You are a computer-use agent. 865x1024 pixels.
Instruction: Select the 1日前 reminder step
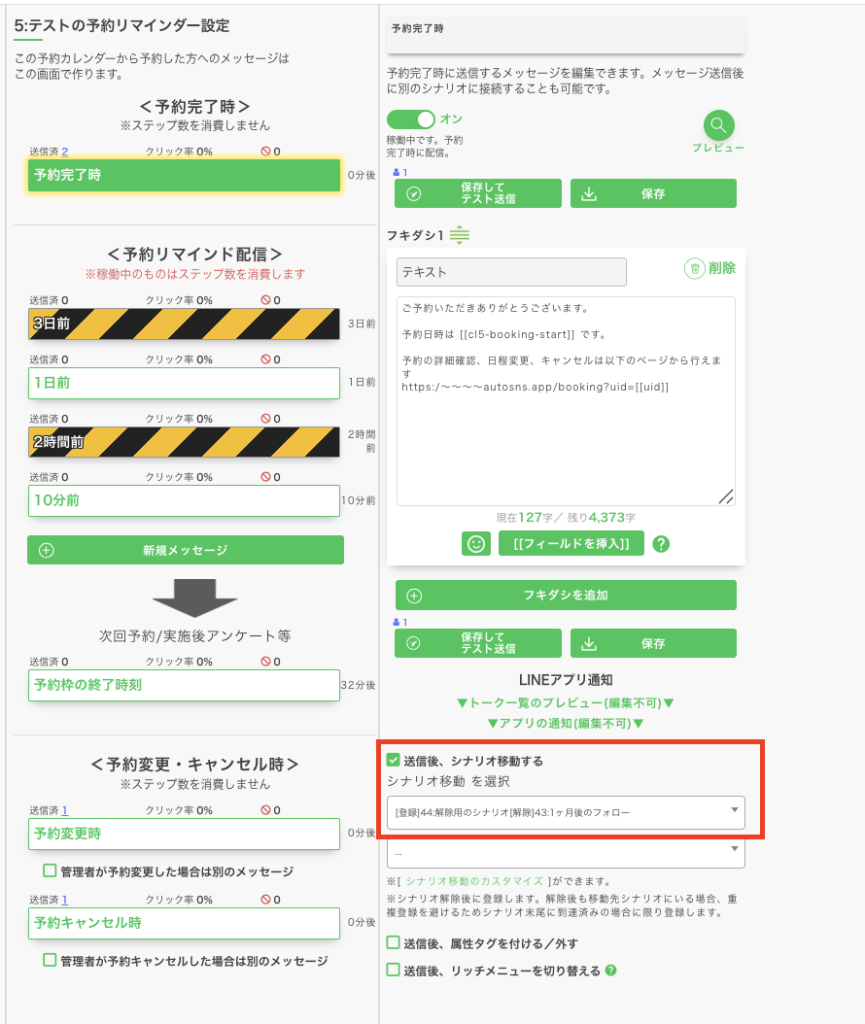[x=183, y=382]
